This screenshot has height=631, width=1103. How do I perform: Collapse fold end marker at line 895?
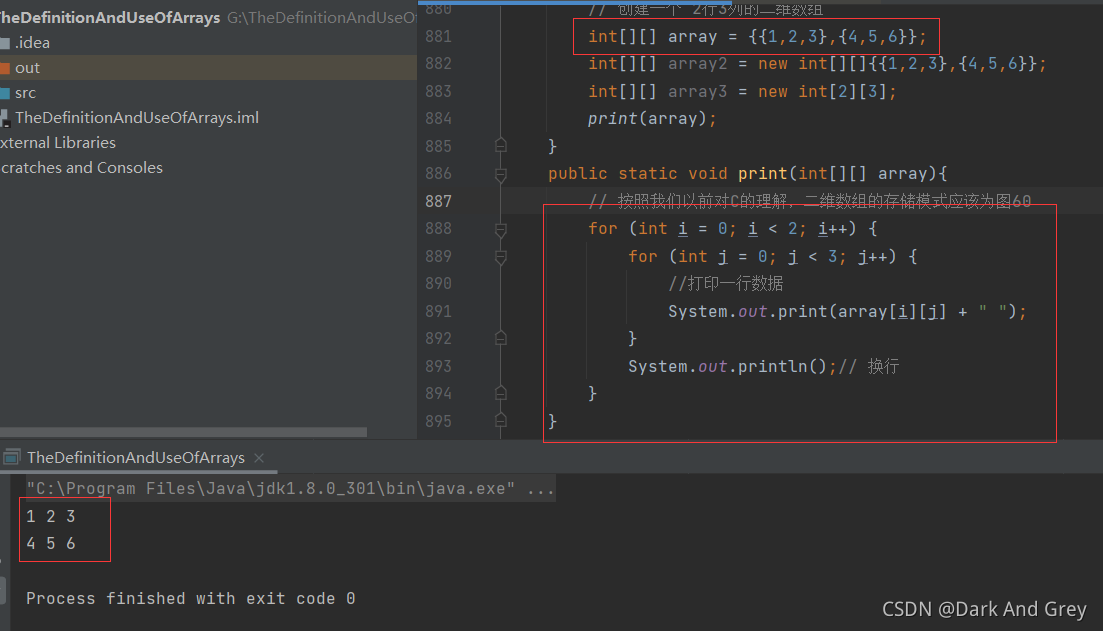pos(501,421)
